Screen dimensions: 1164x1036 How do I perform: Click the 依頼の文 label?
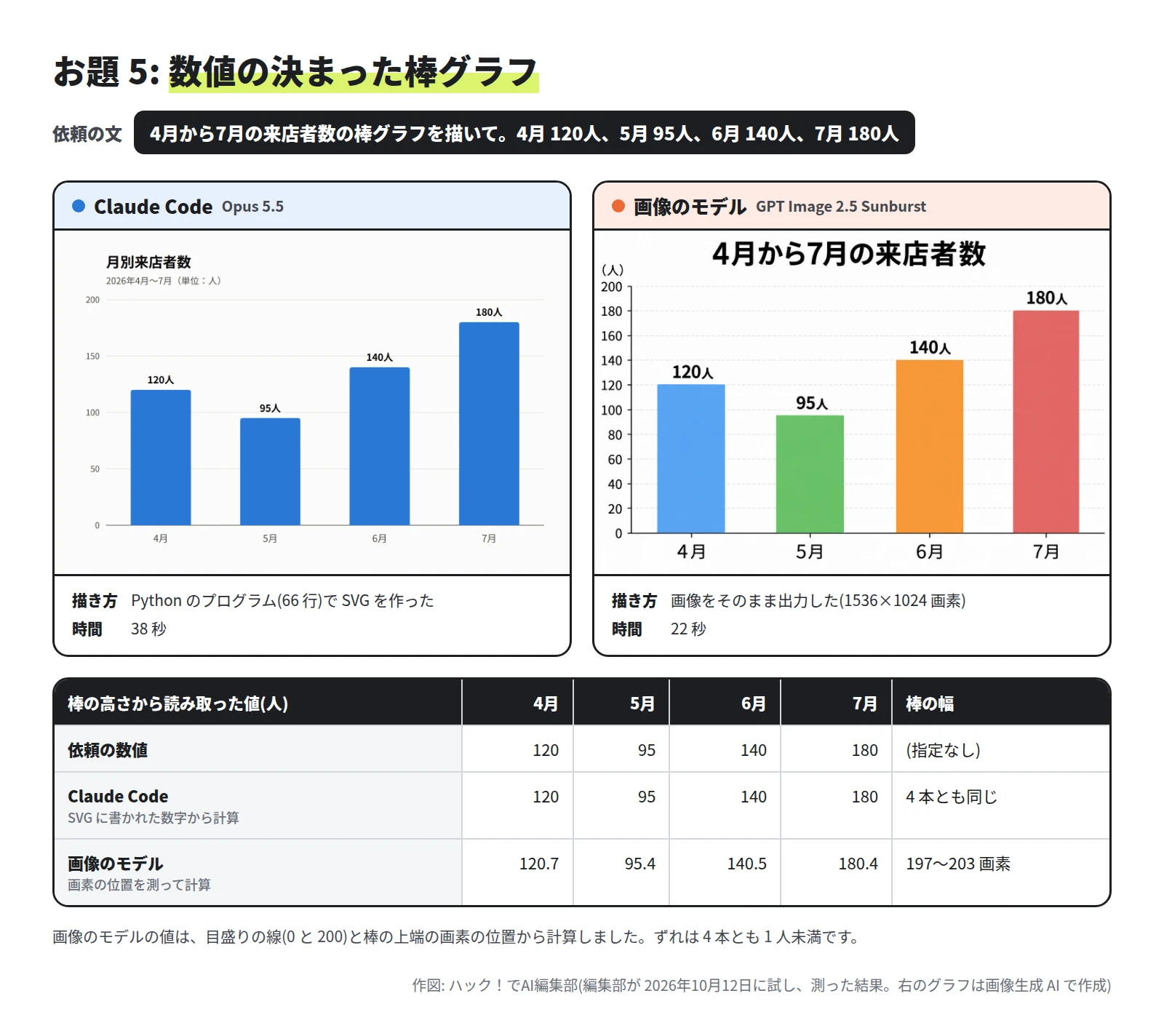(x=87, y=134)
